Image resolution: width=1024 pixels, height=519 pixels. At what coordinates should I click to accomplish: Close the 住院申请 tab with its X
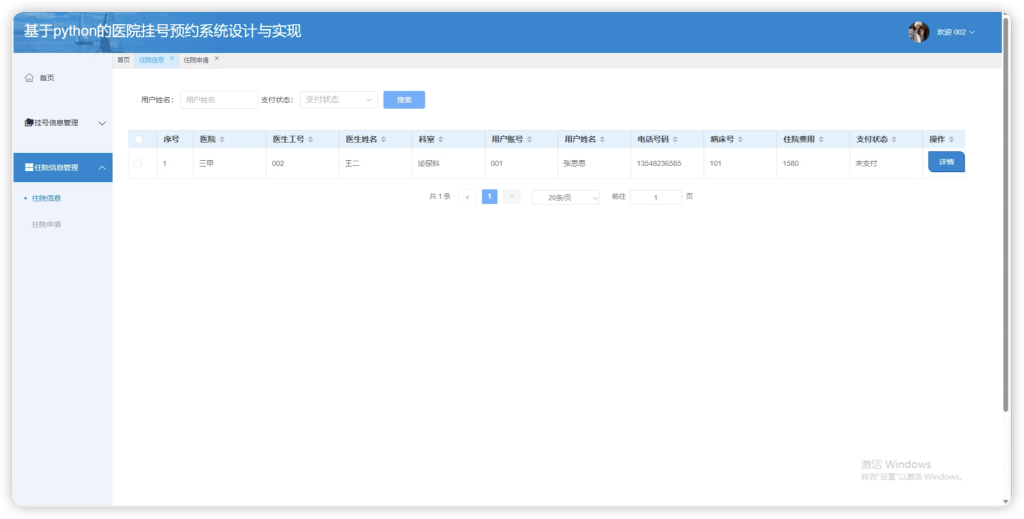coord(217,59)
